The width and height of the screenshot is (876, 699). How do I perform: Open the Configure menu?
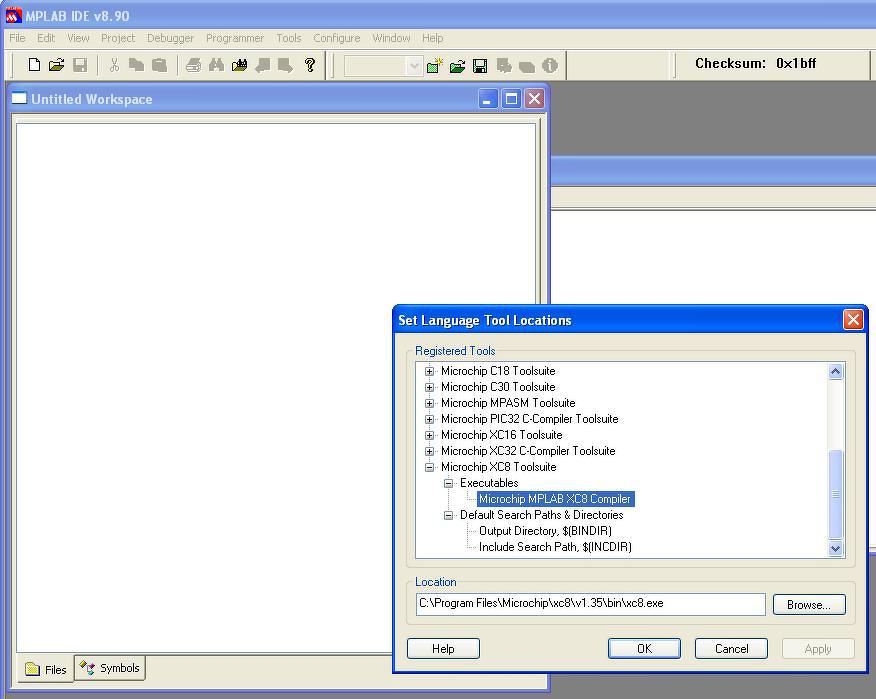[336, 38]
